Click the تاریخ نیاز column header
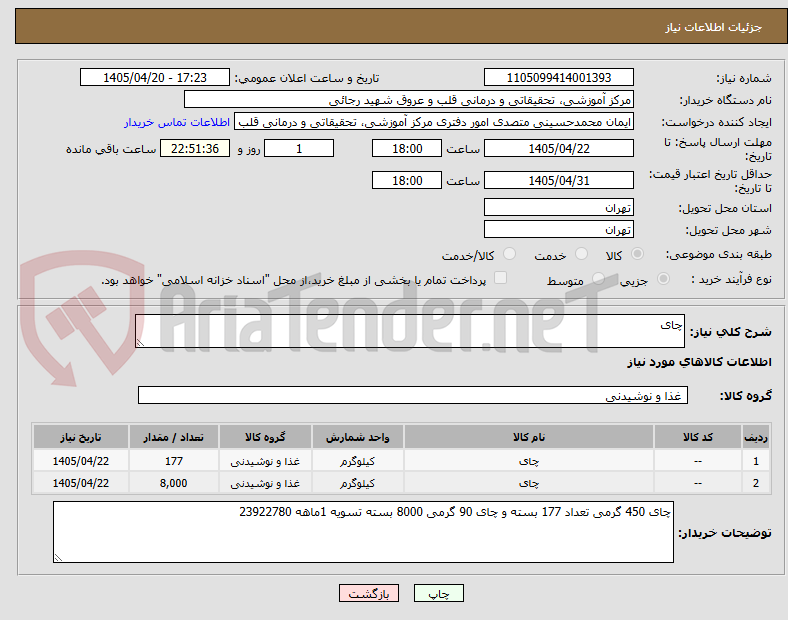The height and width of the screenshot is (620, 788). click(x=80, y=437)
